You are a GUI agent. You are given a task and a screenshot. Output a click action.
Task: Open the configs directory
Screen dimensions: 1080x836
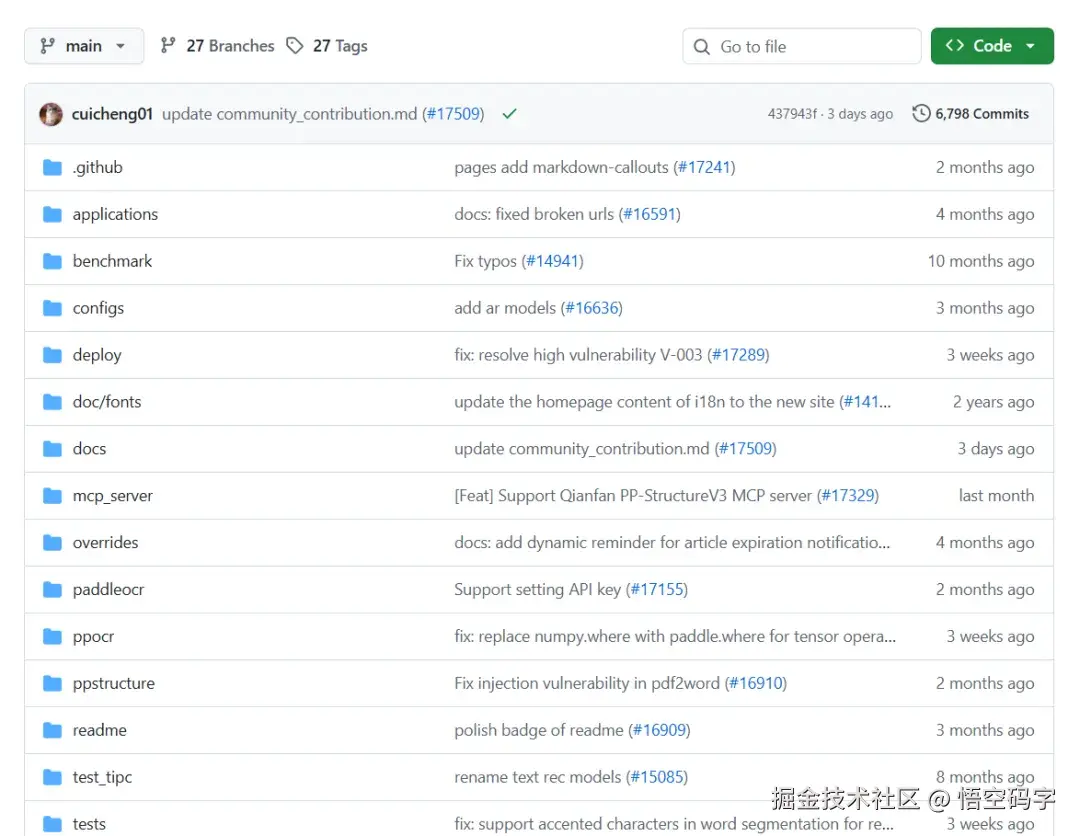click(x=98, y=308)
